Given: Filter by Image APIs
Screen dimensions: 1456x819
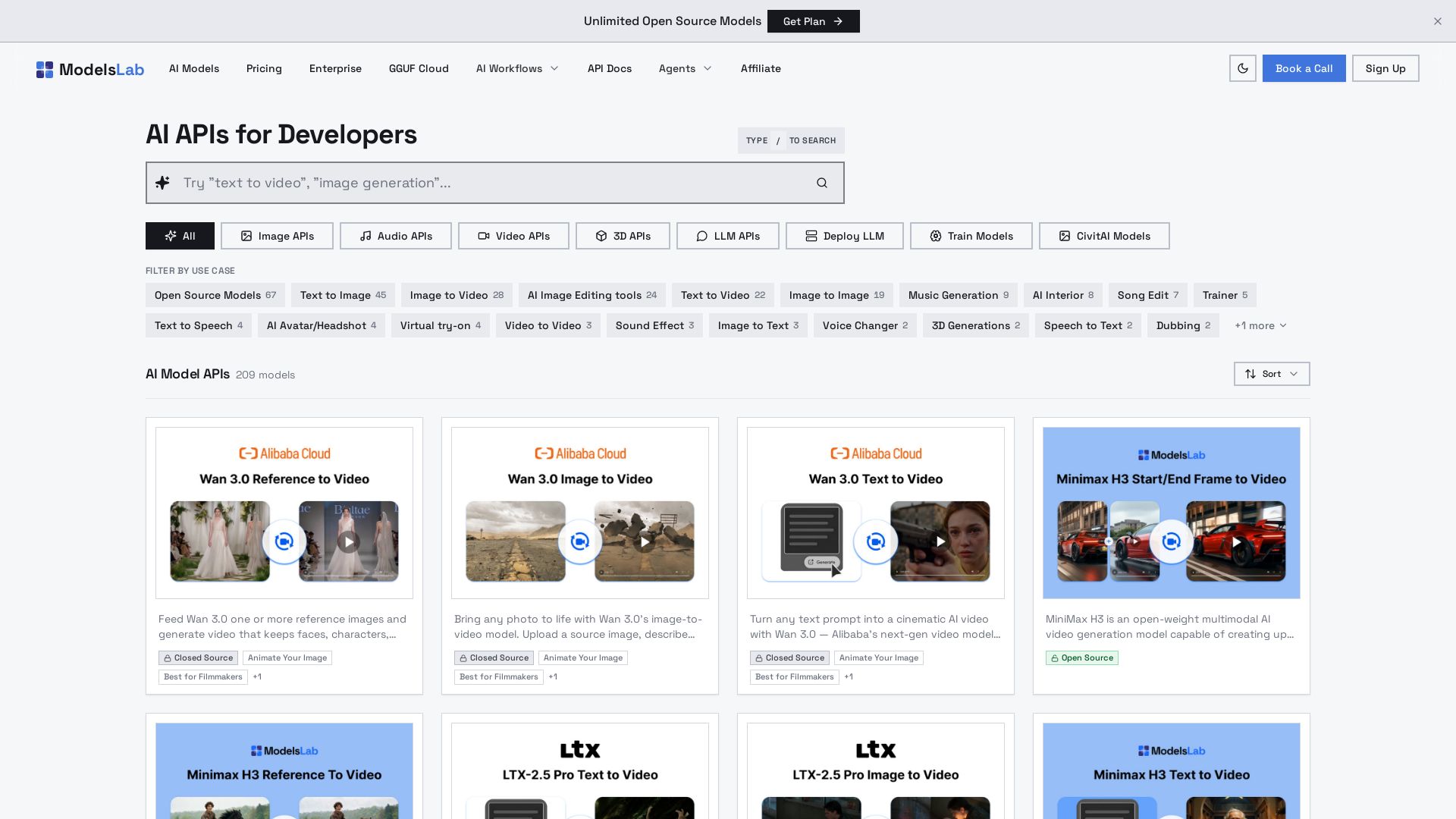Looking at the screenshot, I should [x=277, y=236].
